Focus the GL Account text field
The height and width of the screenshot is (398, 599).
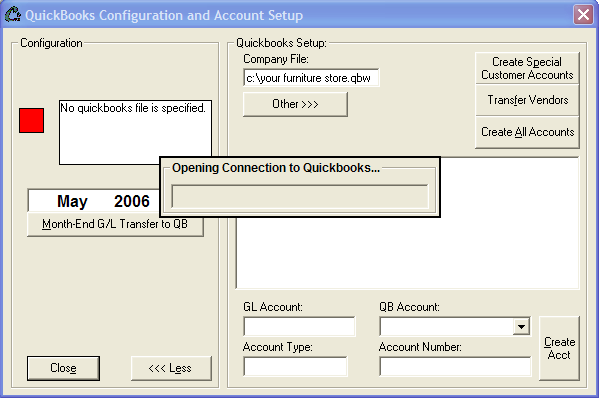click(x=299, y=327)
